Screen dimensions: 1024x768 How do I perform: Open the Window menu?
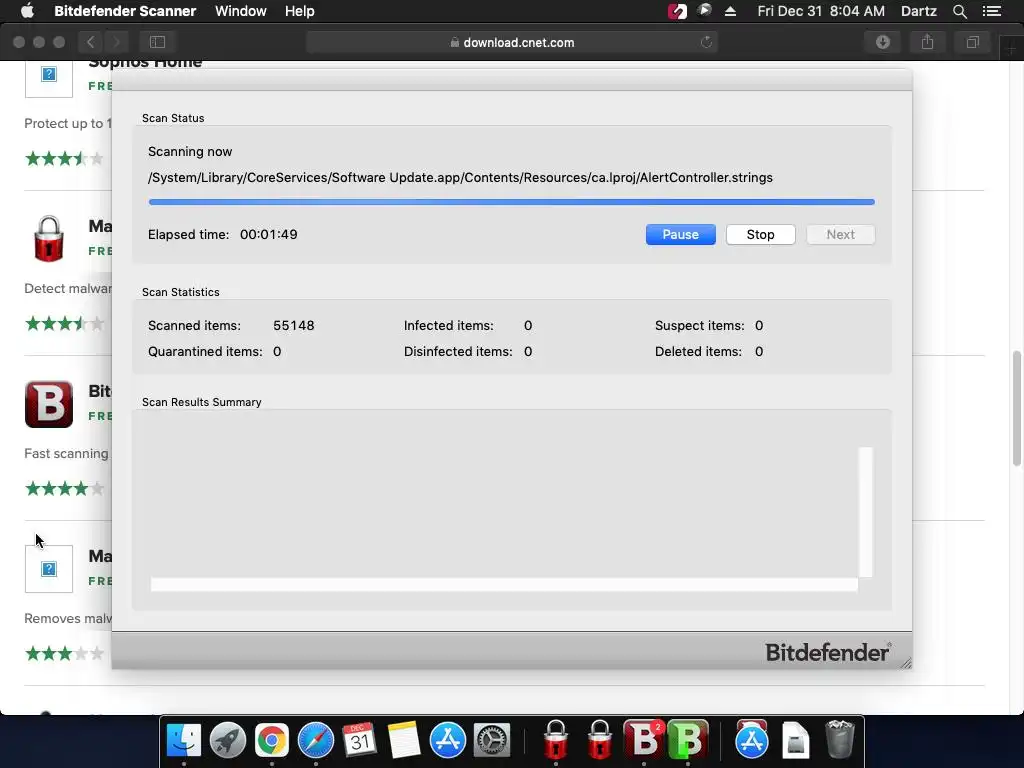pos(240,11)
